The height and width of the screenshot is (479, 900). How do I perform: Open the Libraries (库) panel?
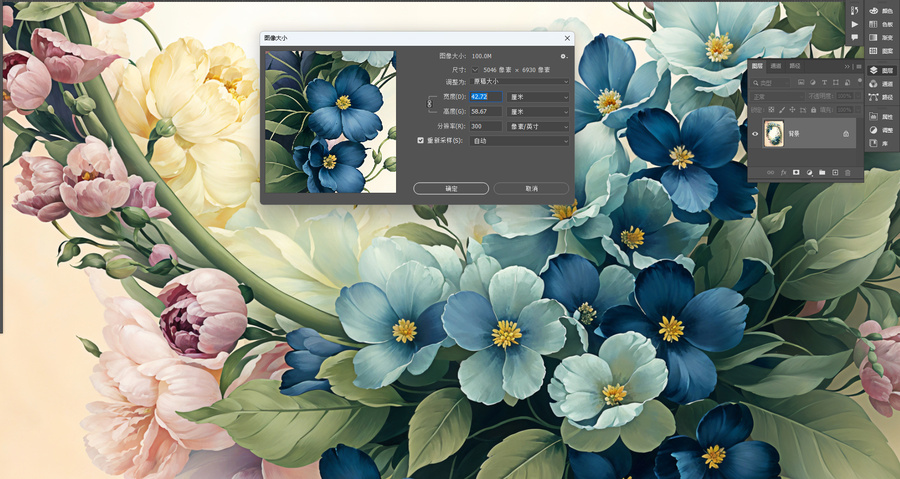(880, 143)
